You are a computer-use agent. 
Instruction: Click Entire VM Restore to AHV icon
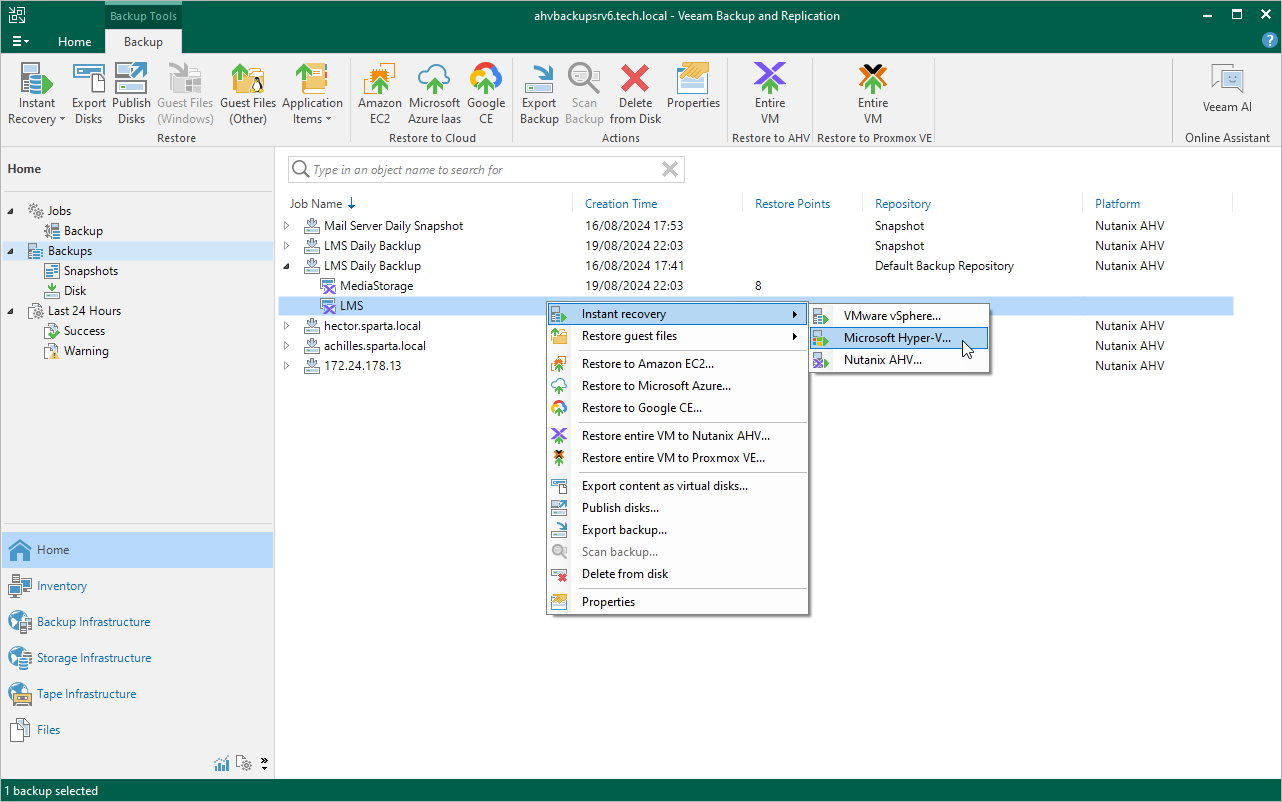click(x=769, y=94)
